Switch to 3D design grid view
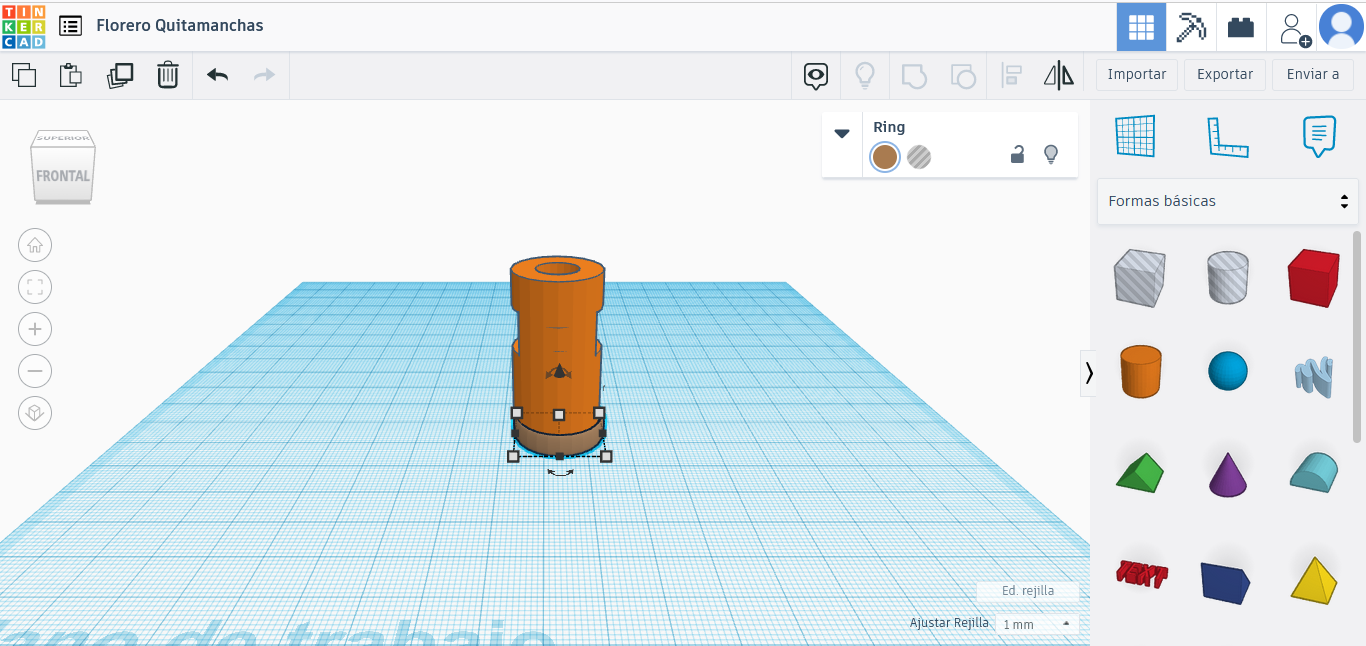Viewport: 1366px width, 646px height. click(x=1141, y=27)
